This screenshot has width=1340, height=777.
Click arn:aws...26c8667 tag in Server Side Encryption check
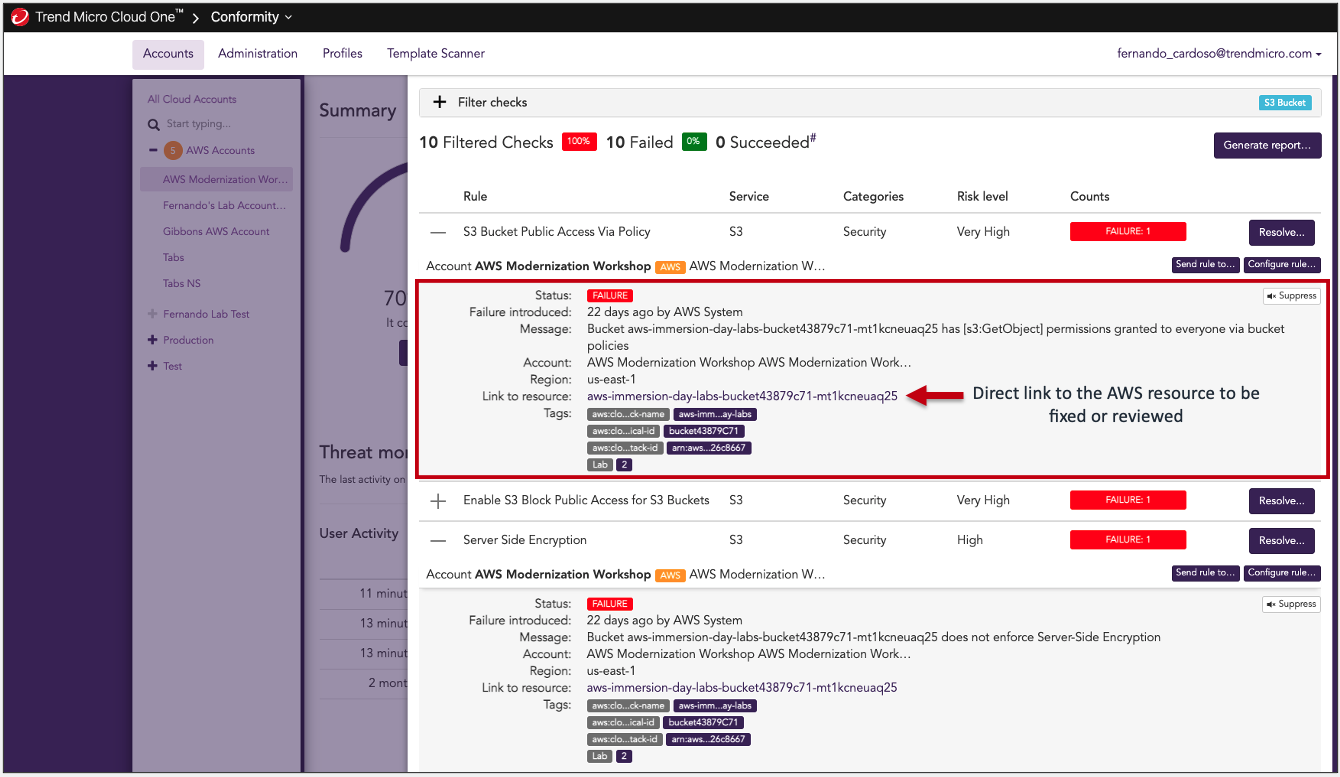pos(708,739)
